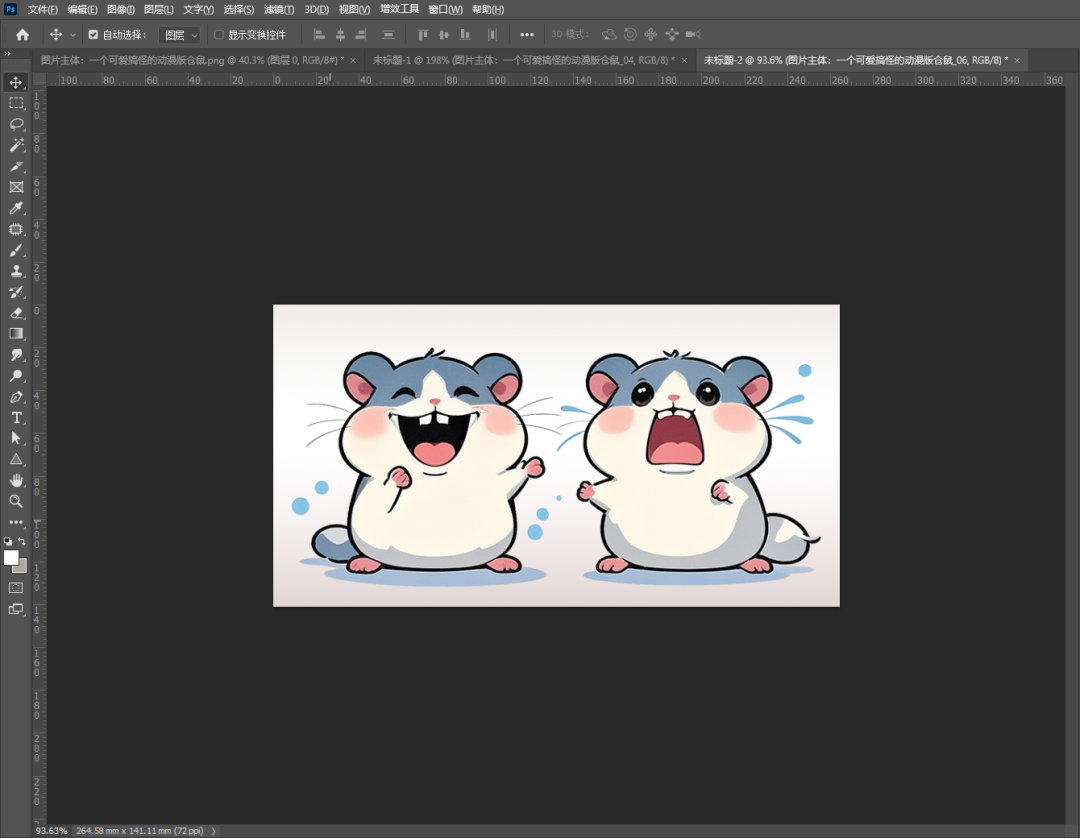This screenshot has height=838, width=1080.
Task: Open the Move tool preset dropdown arrow
Action: coord(73,33)
